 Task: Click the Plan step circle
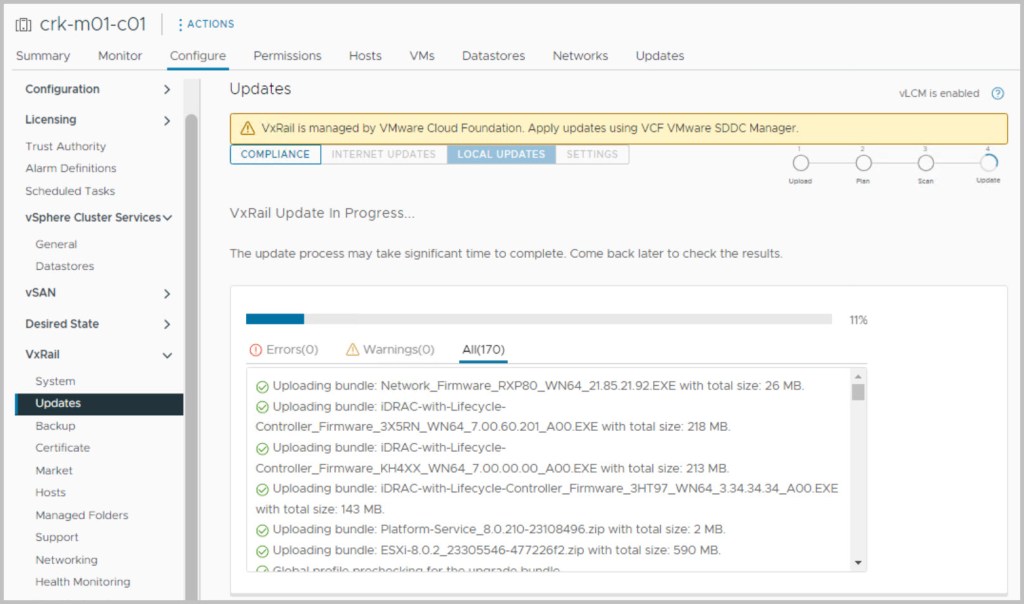pos(863,163)
